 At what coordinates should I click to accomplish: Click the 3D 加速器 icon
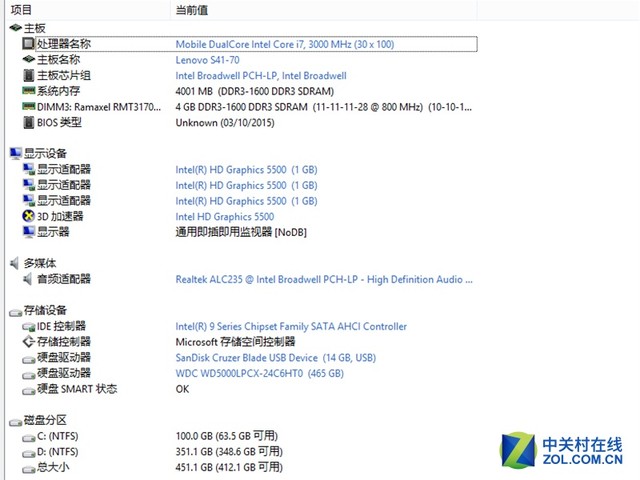coord(29,216)
